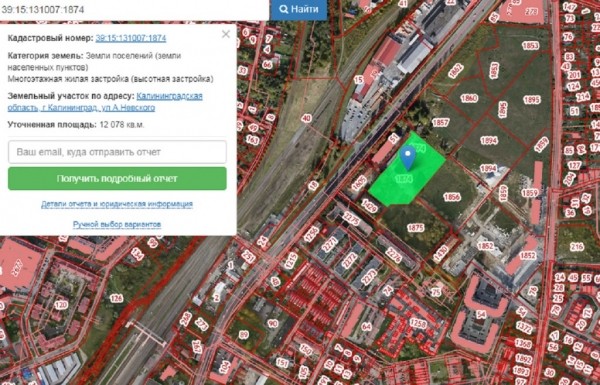Select parcel labeled 1372 on map
This screenshot has height=385, width=600.
pyautogui.click(x=523, y=327)
